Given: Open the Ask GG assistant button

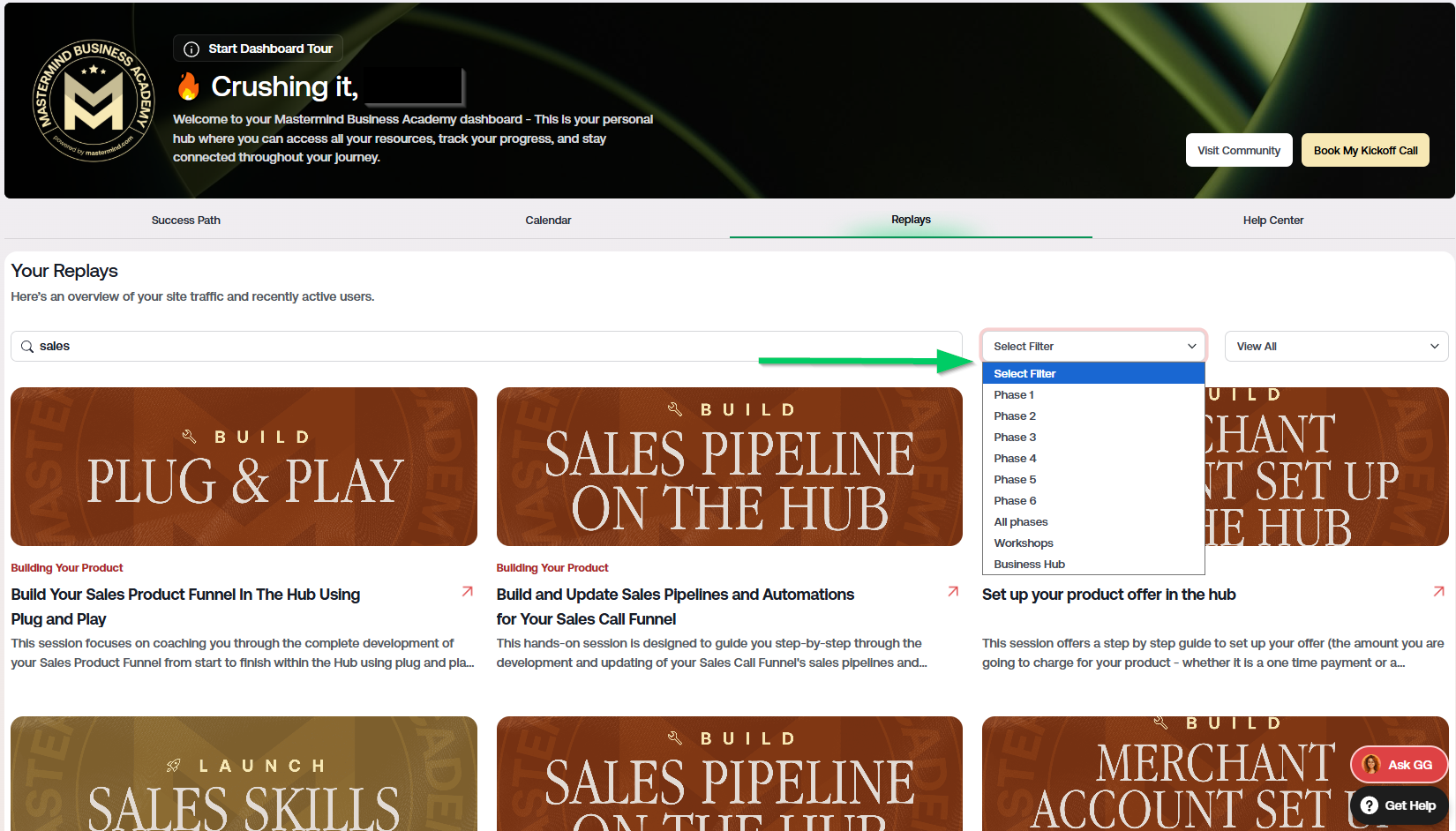Looking at the screenshot, I should point(1399,764).
